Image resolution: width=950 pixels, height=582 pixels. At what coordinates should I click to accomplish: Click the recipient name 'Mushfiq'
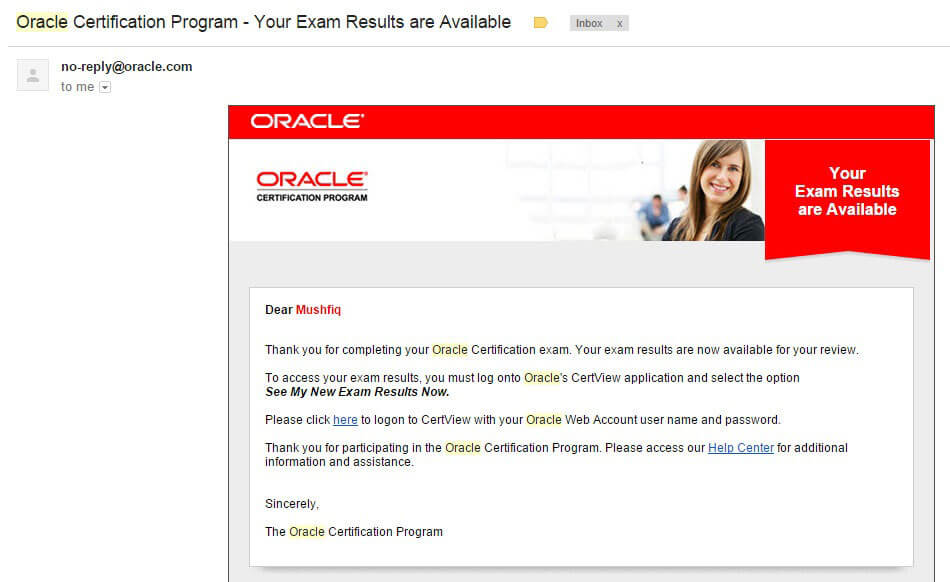(x=318, y=309)
